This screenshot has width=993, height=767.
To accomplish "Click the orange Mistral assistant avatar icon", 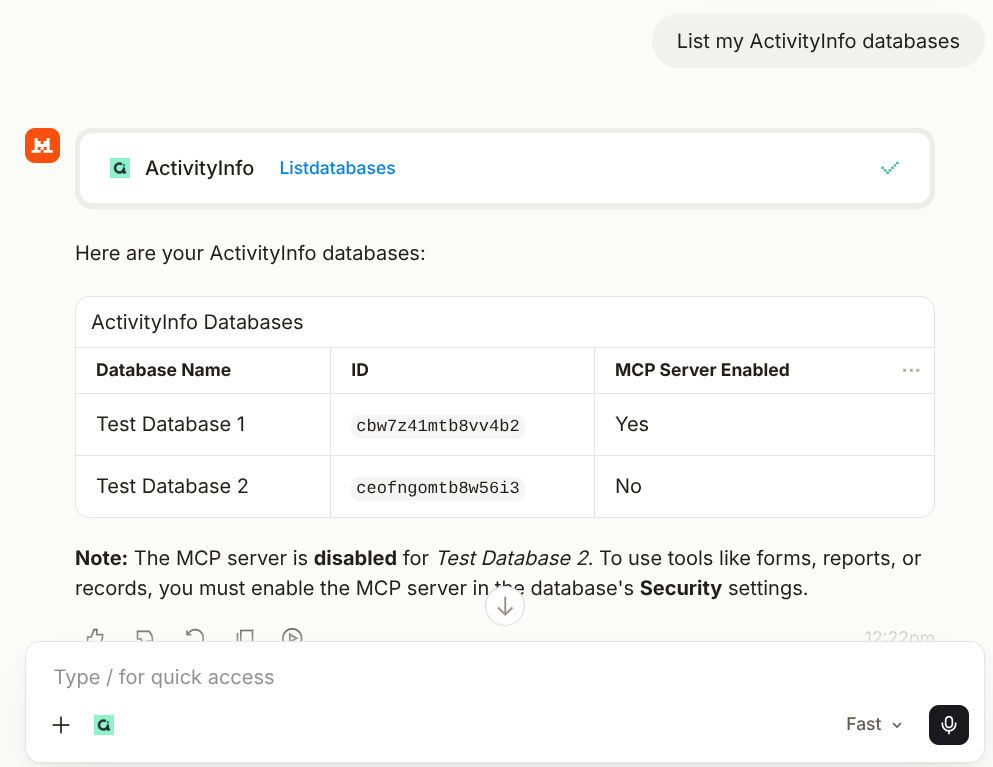I will point(42,146).
